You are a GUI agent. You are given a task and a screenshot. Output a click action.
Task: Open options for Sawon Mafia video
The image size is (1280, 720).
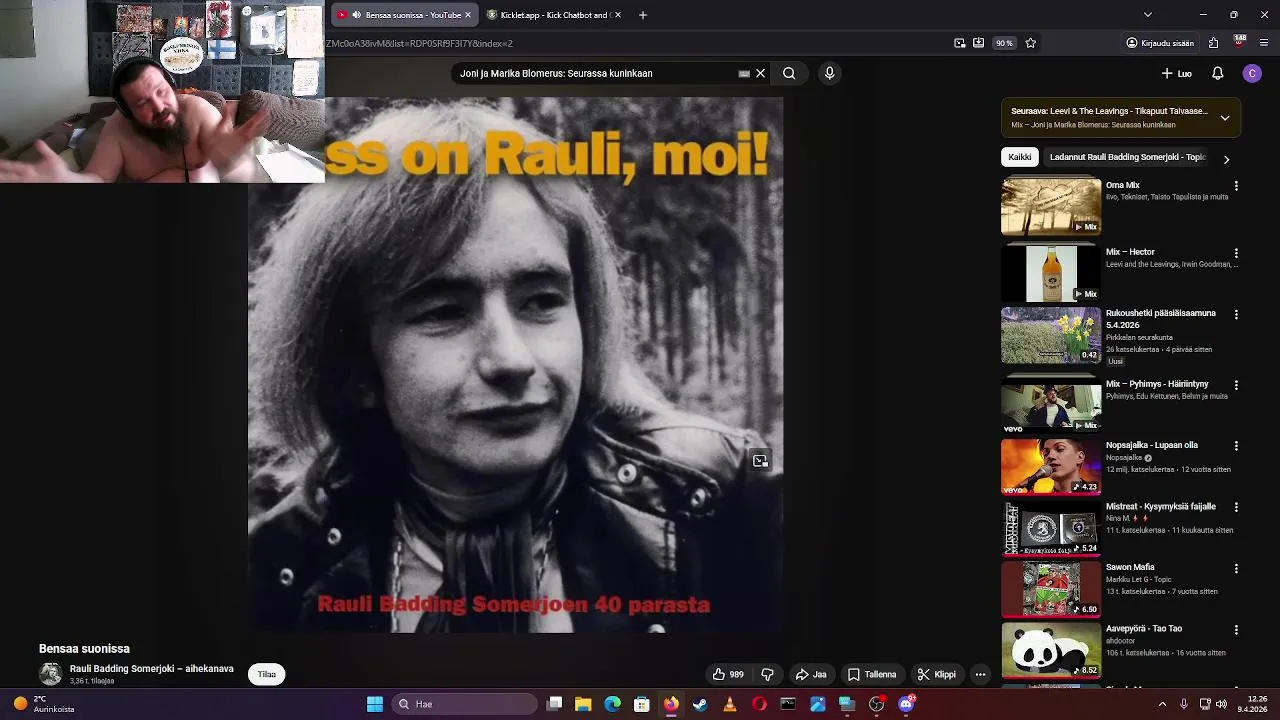click(x=1236, y=568)
